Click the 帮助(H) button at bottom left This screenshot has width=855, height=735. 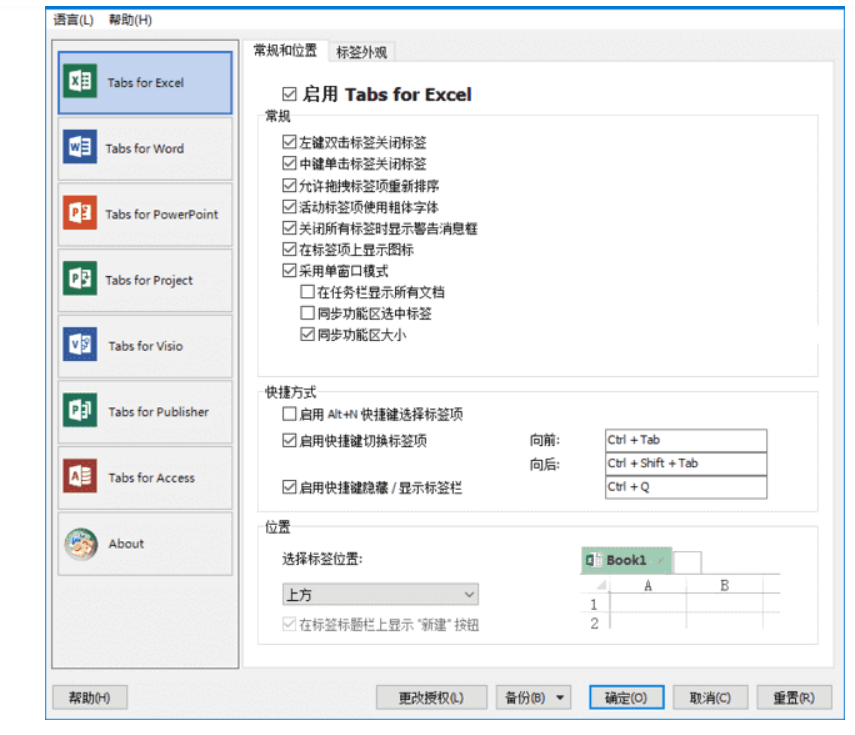(90, 697)
